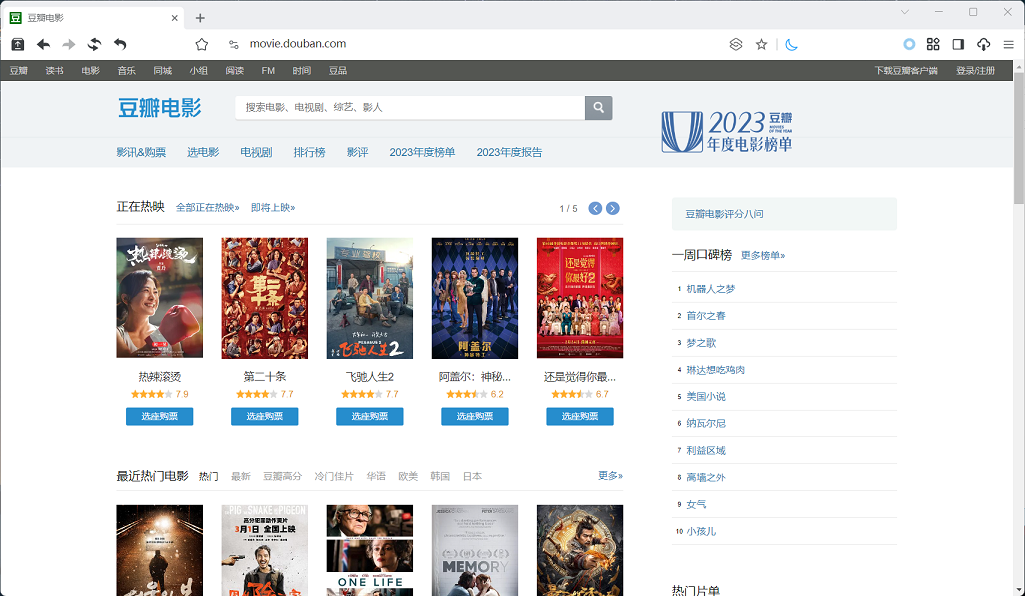
Task: Open the MEMORY movie poster
Action: pos(475,550)
